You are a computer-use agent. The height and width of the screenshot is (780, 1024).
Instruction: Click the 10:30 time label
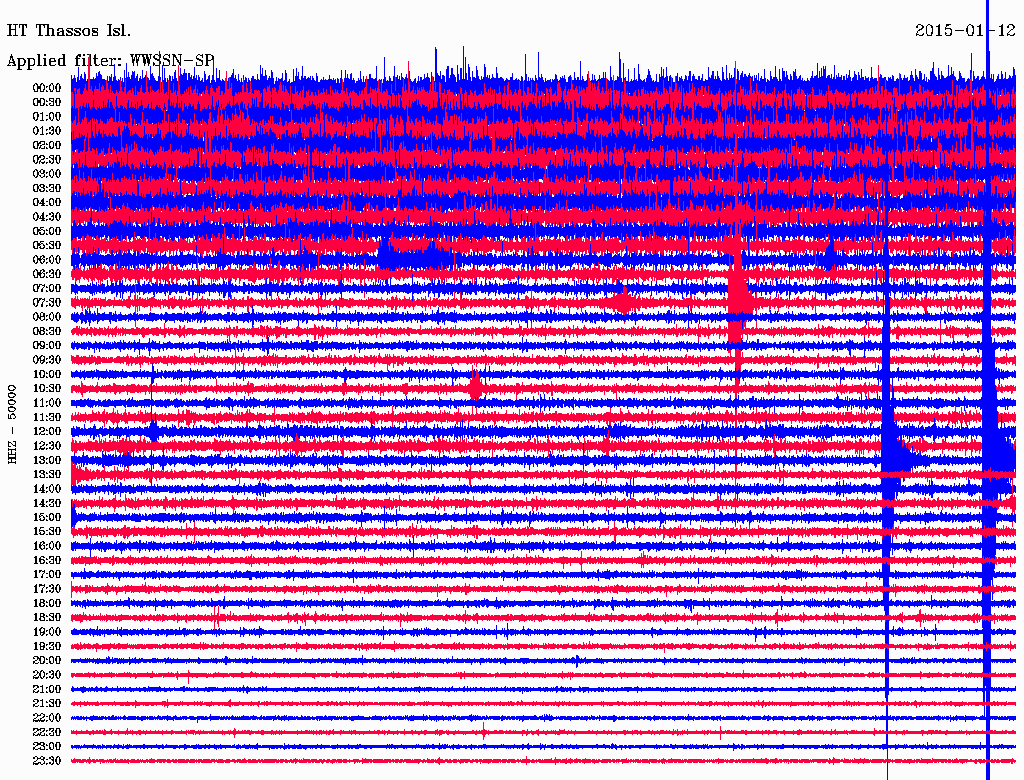point(47,389)
